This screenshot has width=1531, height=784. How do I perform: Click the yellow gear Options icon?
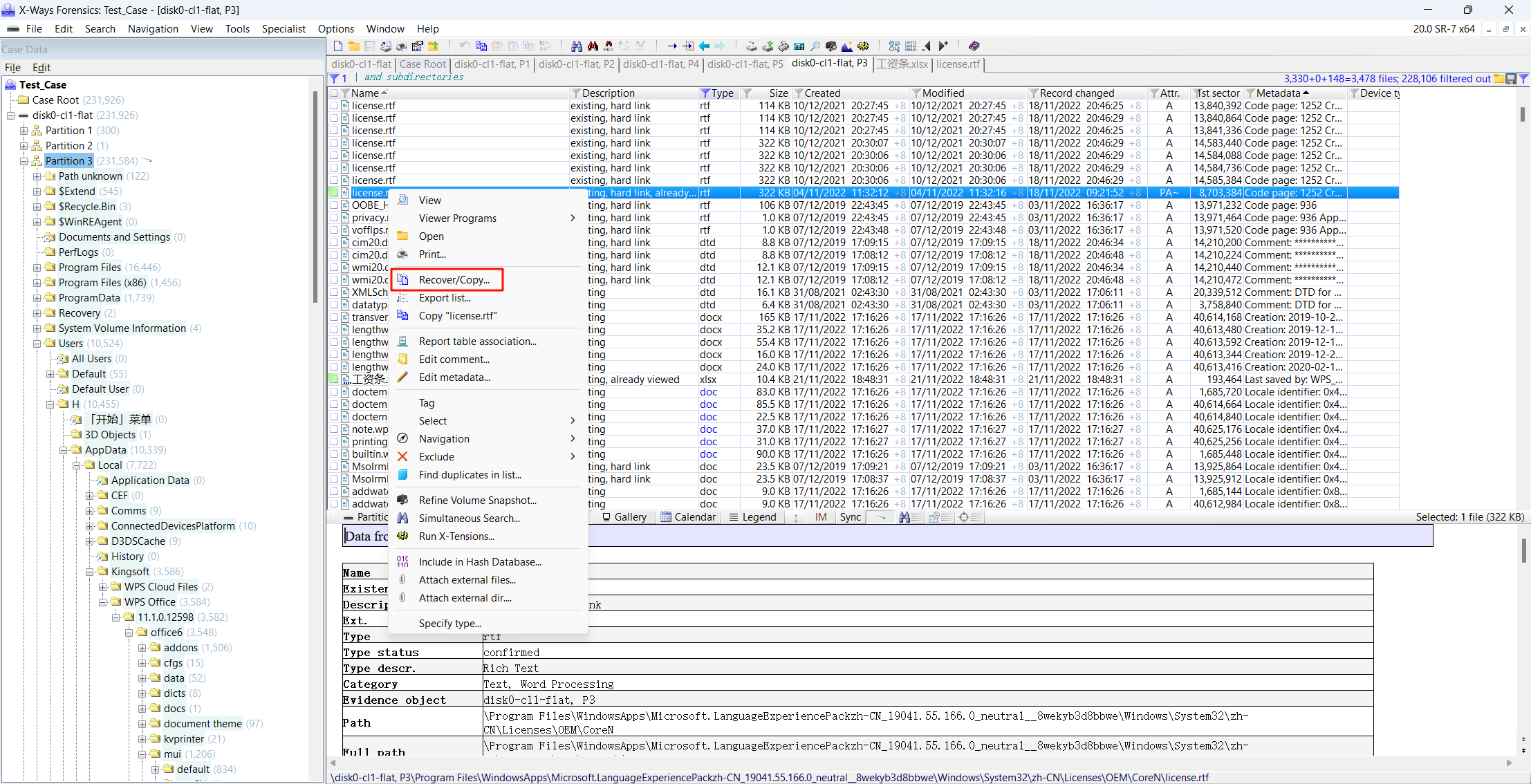tap(863, 46)
